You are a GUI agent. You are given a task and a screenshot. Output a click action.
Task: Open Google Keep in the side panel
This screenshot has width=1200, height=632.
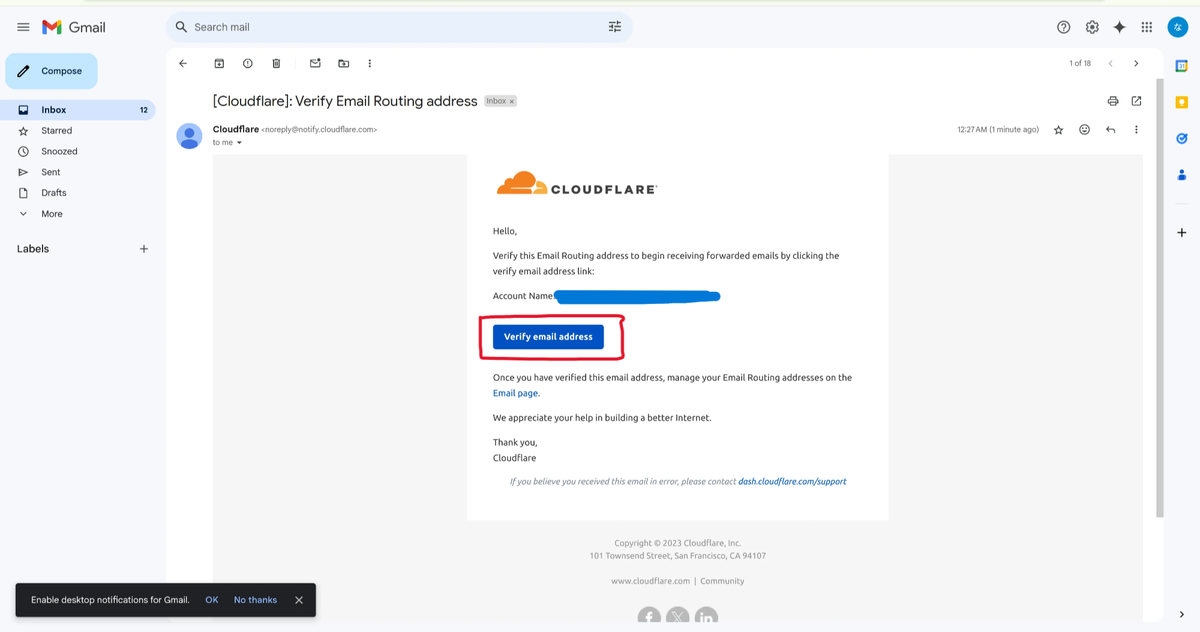pos(1181,102)
